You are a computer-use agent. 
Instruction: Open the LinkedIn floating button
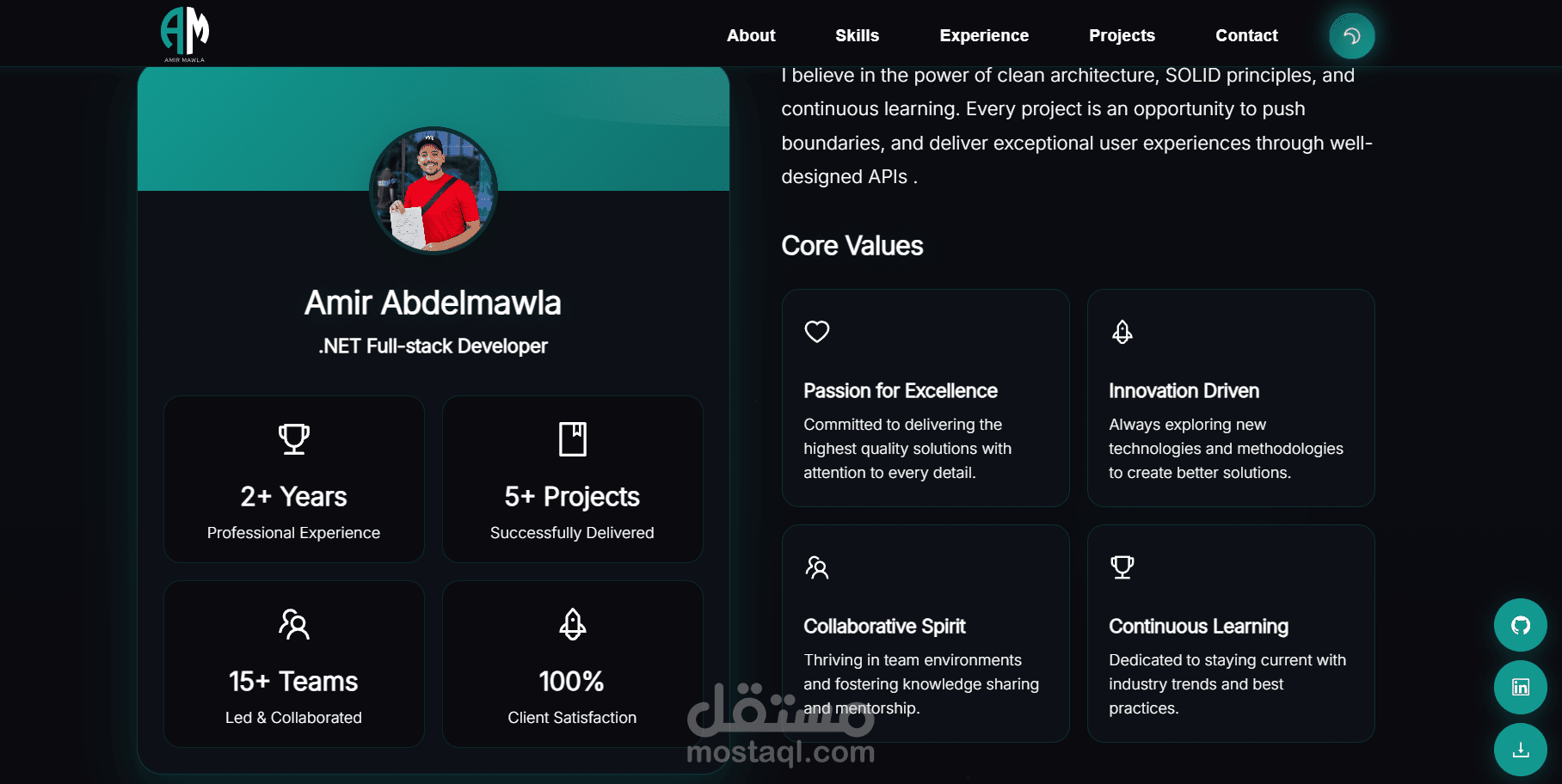pyautogui.click(x=1520, y=687)
